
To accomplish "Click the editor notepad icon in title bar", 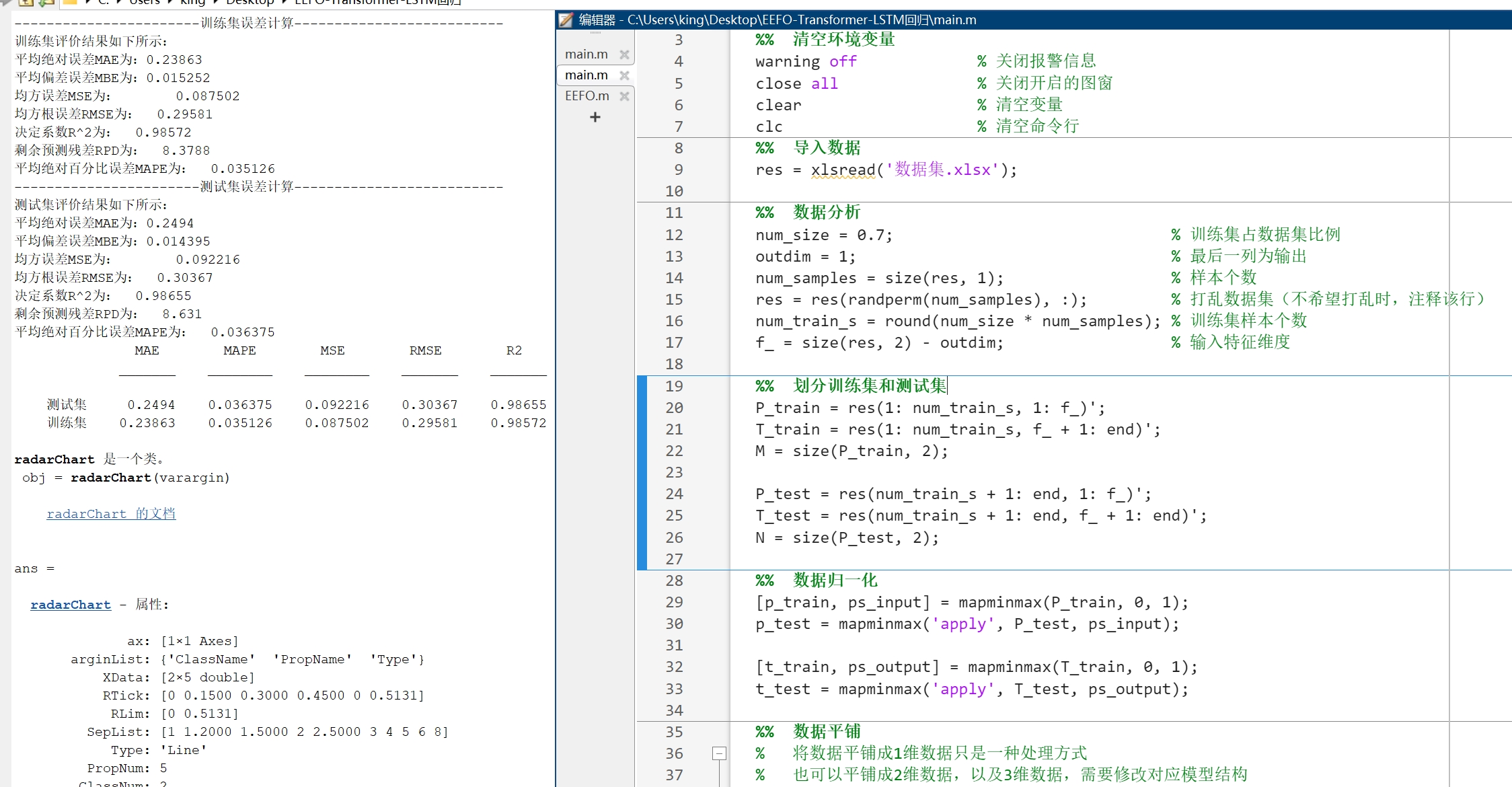I will [566, 20].
